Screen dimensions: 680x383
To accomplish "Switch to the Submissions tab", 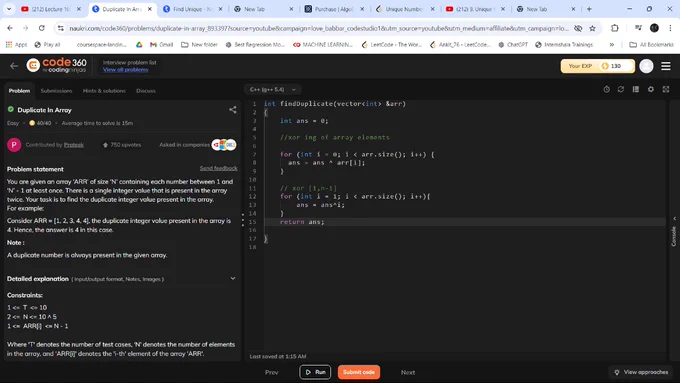I will click(56, 91).
